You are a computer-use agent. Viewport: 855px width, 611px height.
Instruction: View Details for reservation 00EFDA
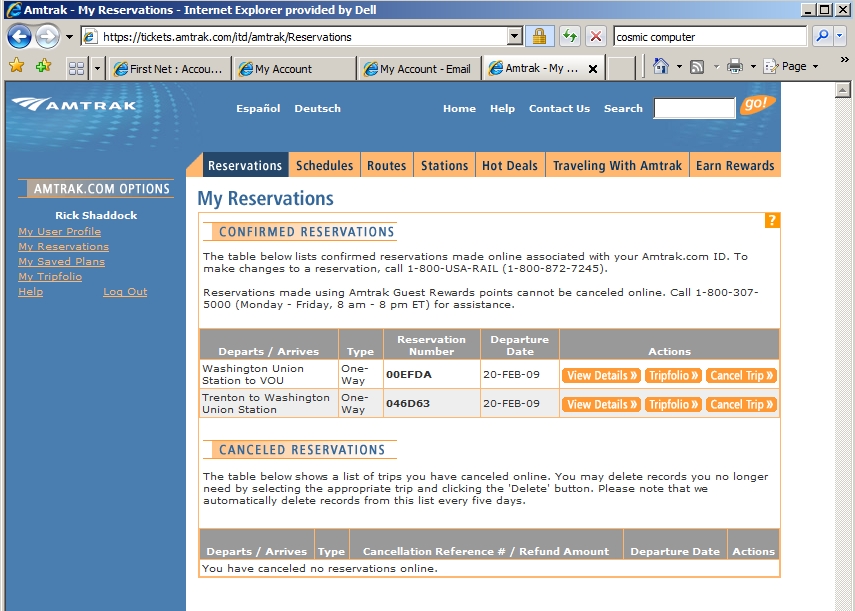coord(601,376)
